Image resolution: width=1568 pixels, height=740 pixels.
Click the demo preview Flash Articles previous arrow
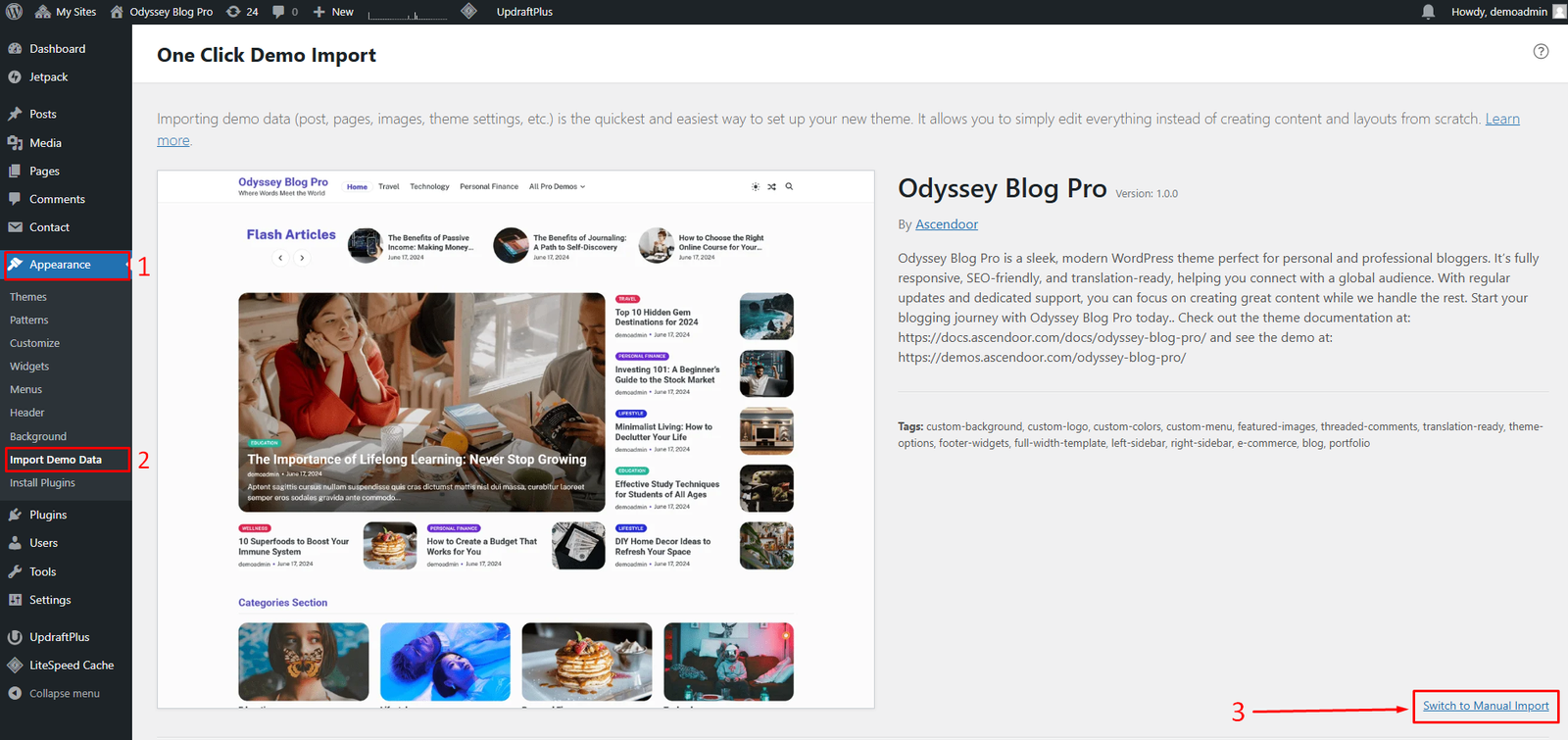click(x=280, y=258)
